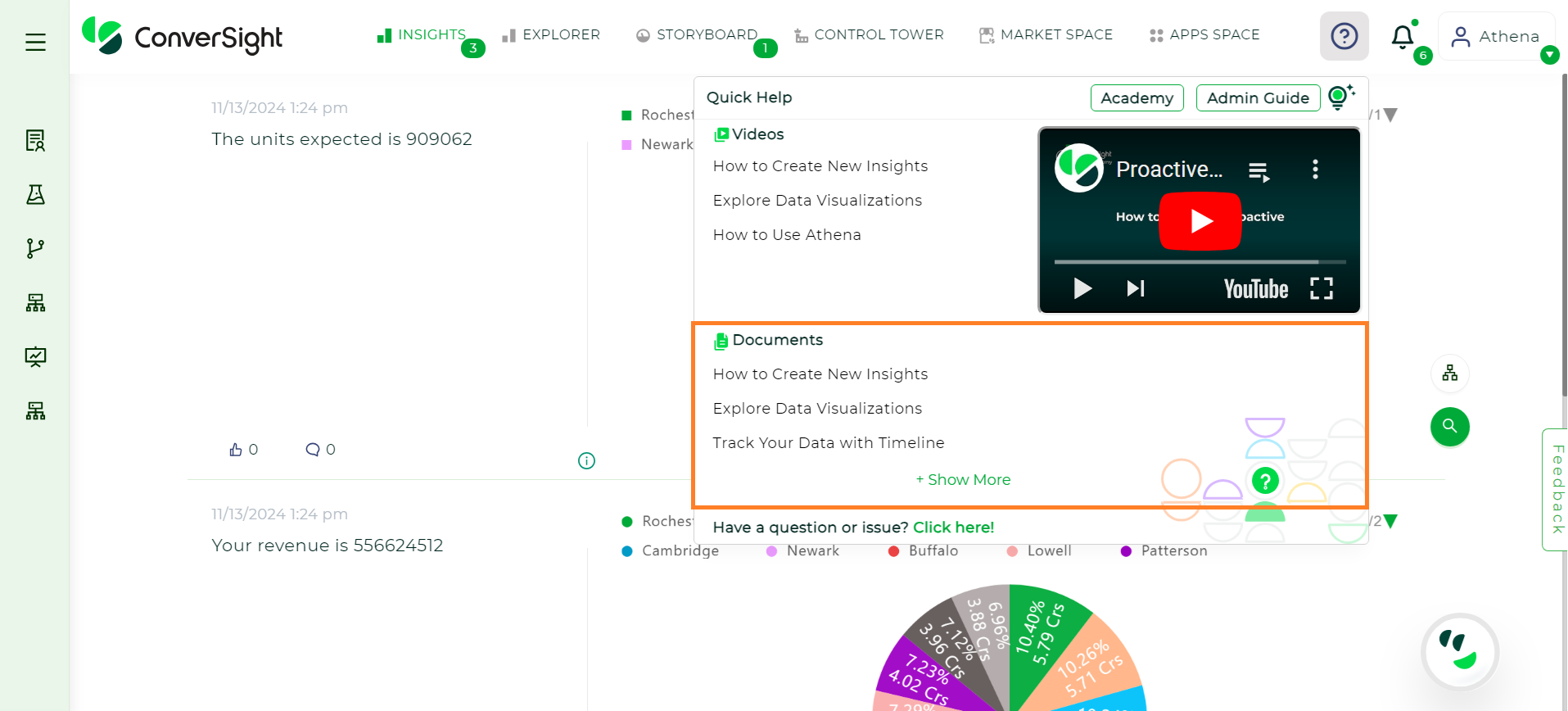Play the Proactive YouTube video with the red button
The width and height of the screenshot is (1568, 711).
(1200, 220)
